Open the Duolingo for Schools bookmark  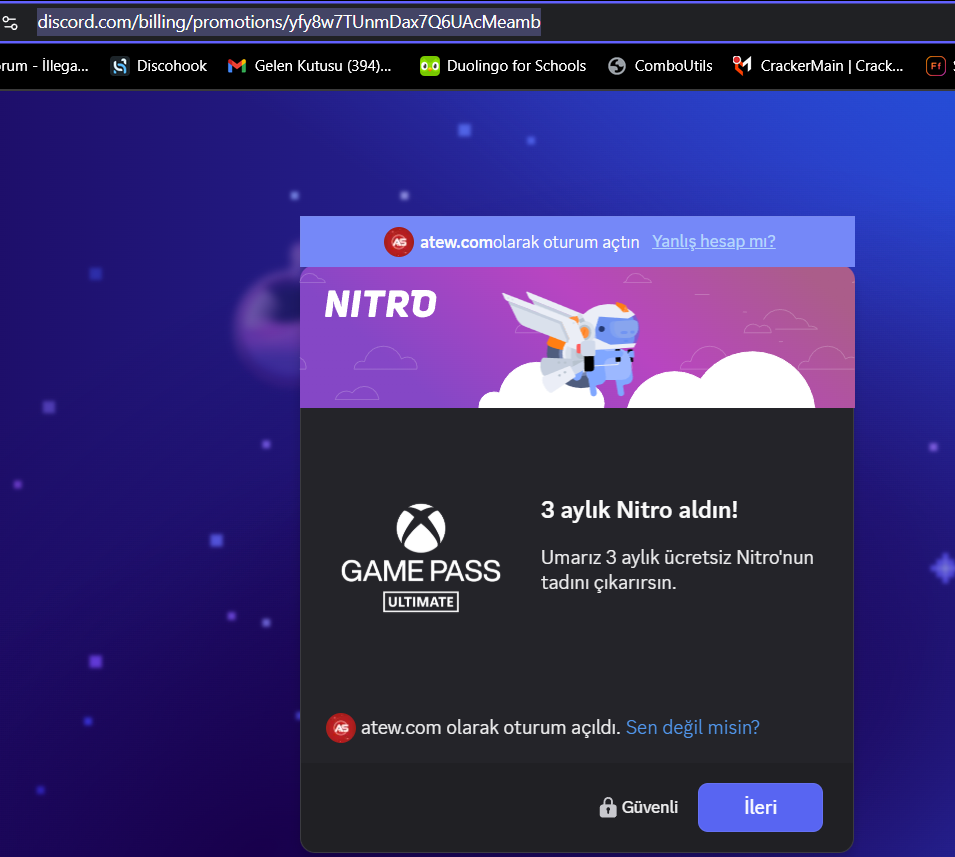(503, 66)
